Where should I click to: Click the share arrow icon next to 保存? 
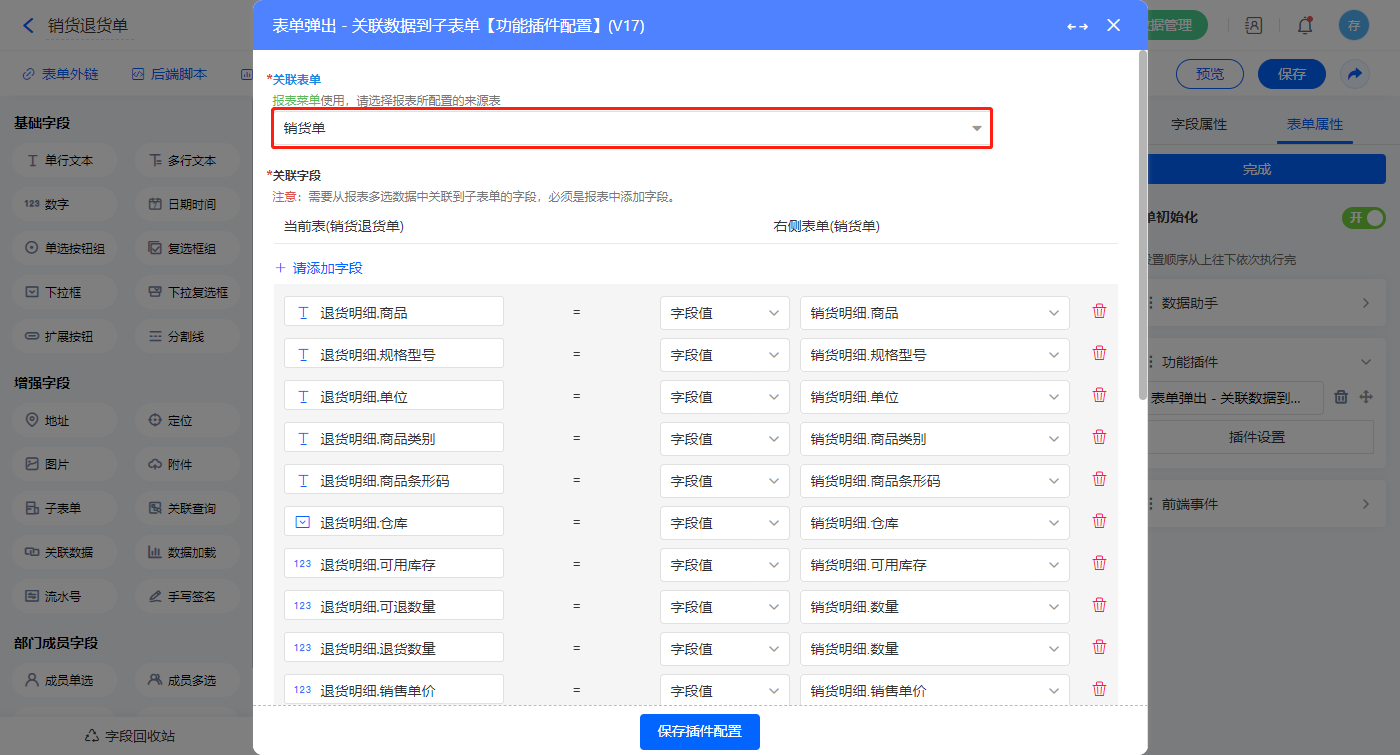pos(1354,74)
